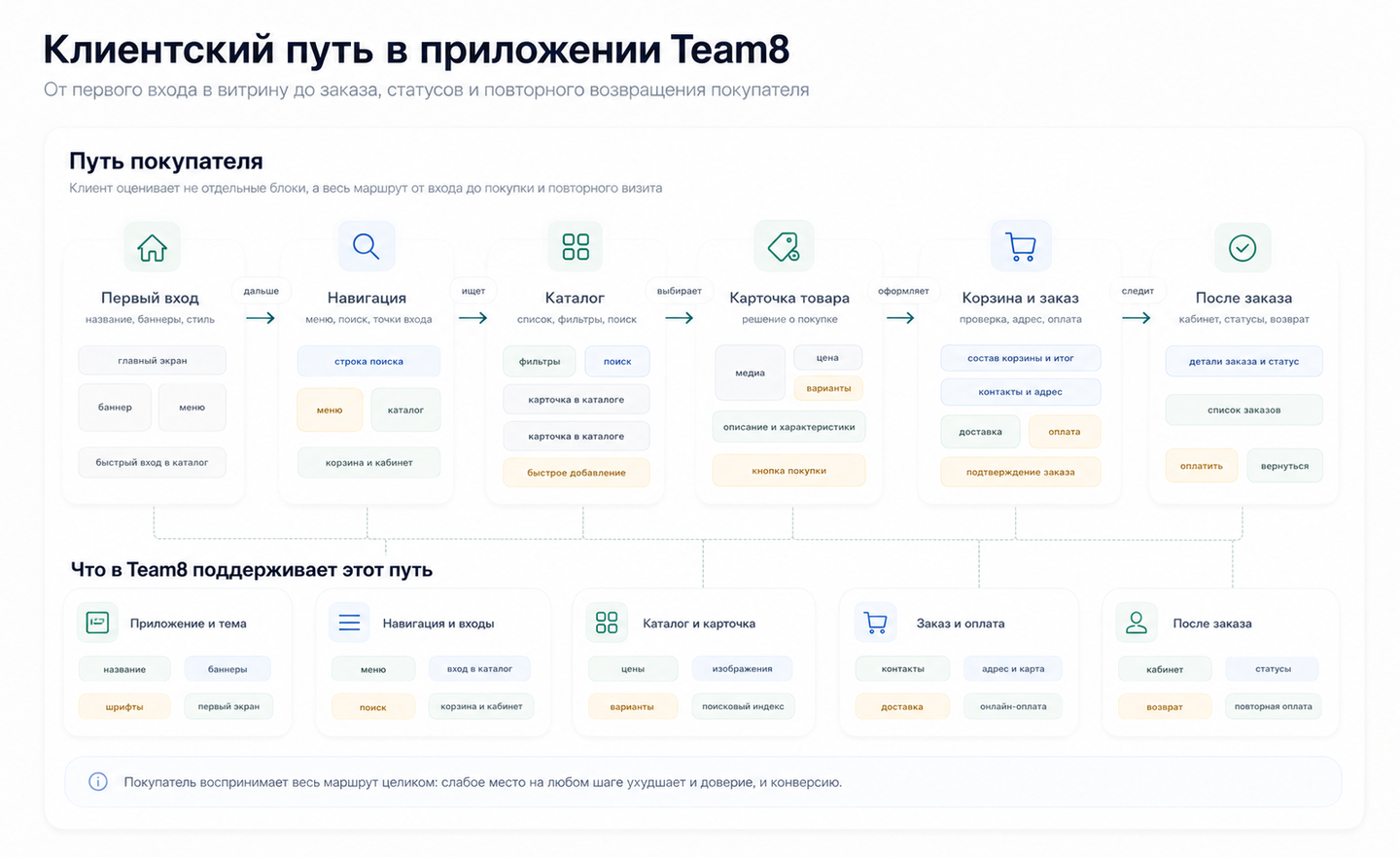The width and height of the screenshot is (1400, 857).
Task: Select the 'главный экран' chip
Action: click(x=153, y=361)
